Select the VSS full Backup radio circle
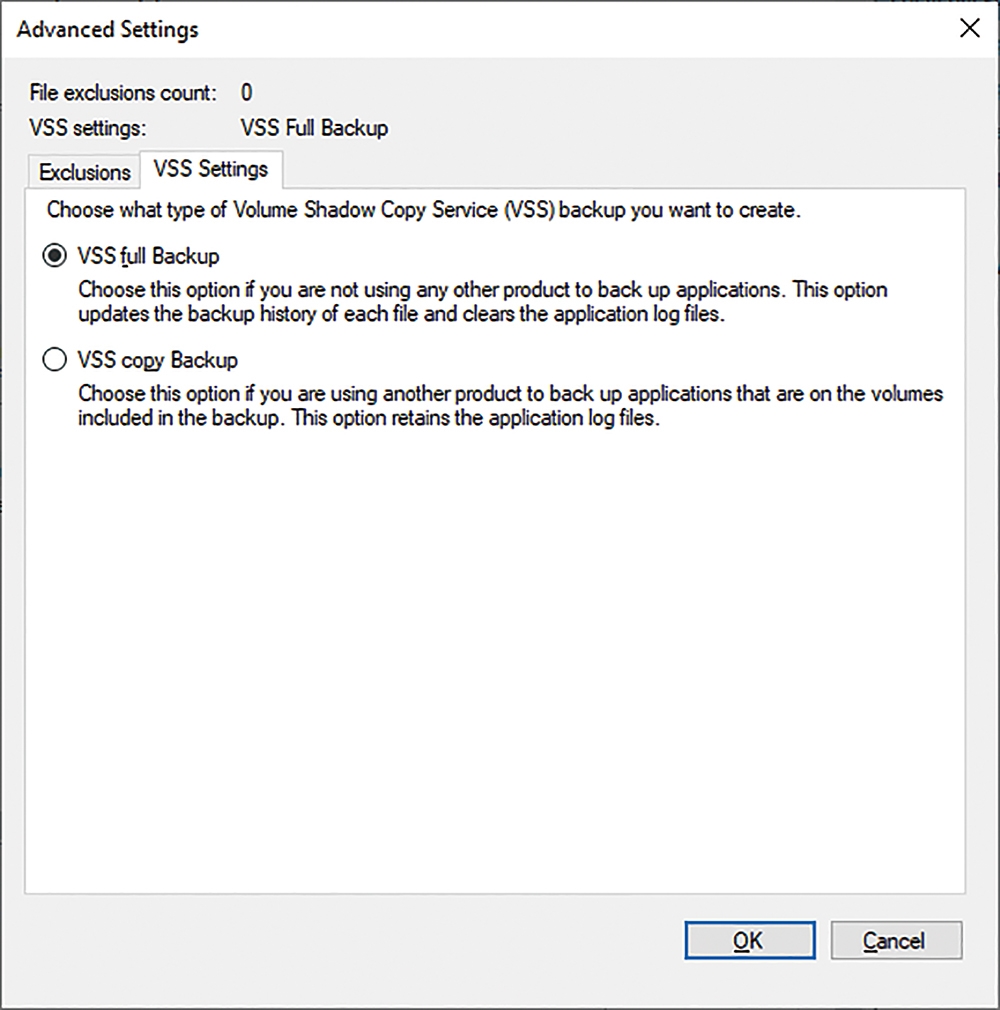Image resolution: width=1000 pixels, height=1010 pixels. tap(54, 256)
